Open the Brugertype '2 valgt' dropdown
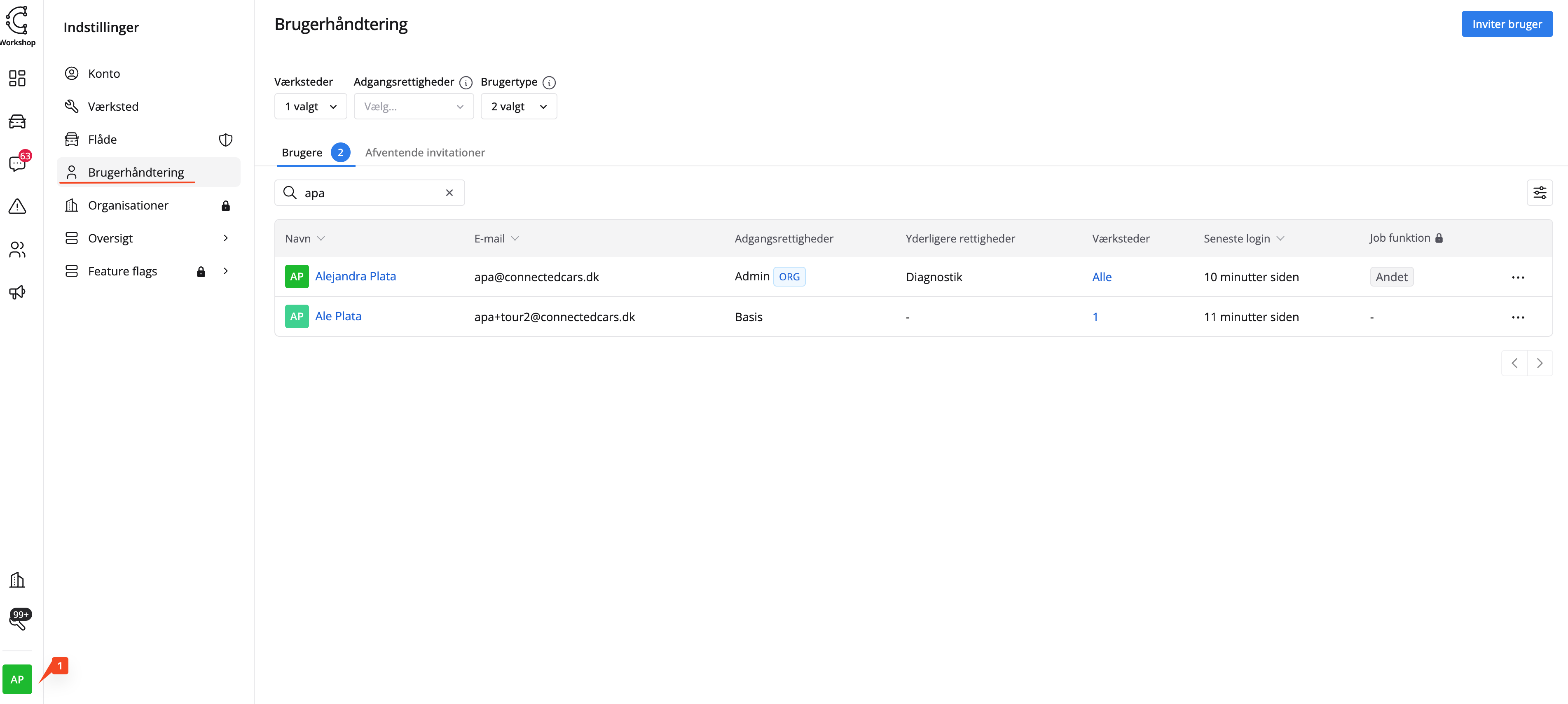1568x704 pixels. [x=519, y=107]
